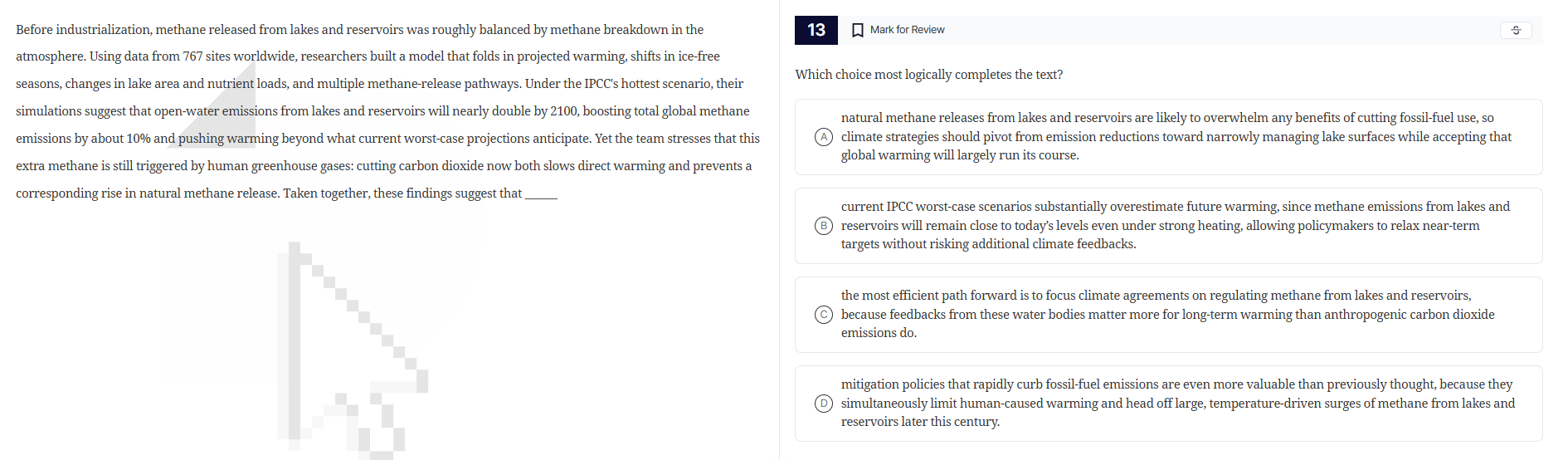Click the blank line ending the passage

pos(541,195)
